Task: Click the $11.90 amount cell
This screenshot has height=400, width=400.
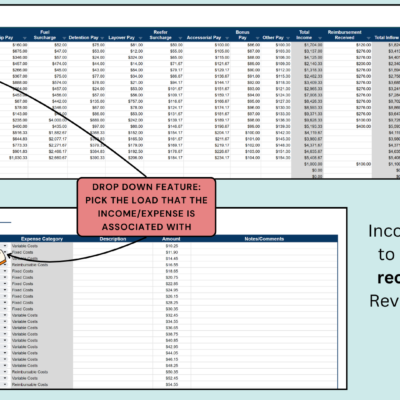Action: coord(172,252)
